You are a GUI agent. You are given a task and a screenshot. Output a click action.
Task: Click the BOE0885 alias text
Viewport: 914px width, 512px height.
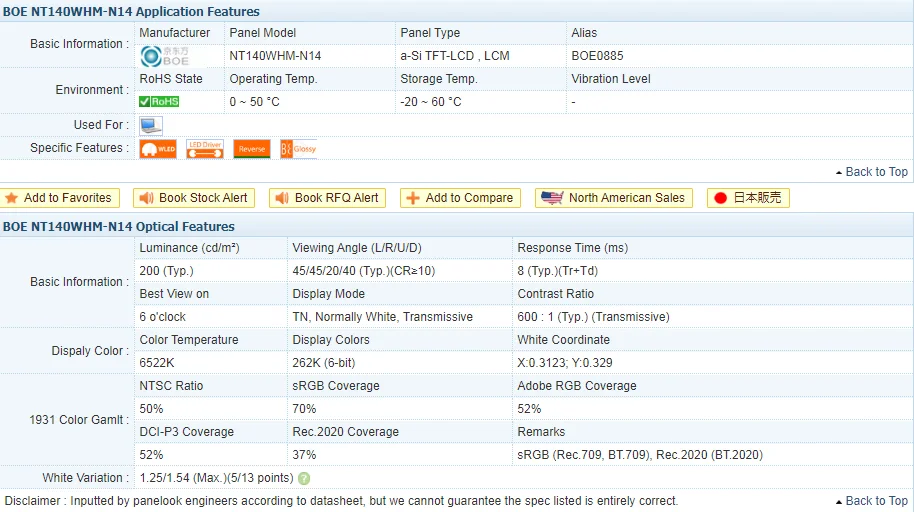point(597,56)
